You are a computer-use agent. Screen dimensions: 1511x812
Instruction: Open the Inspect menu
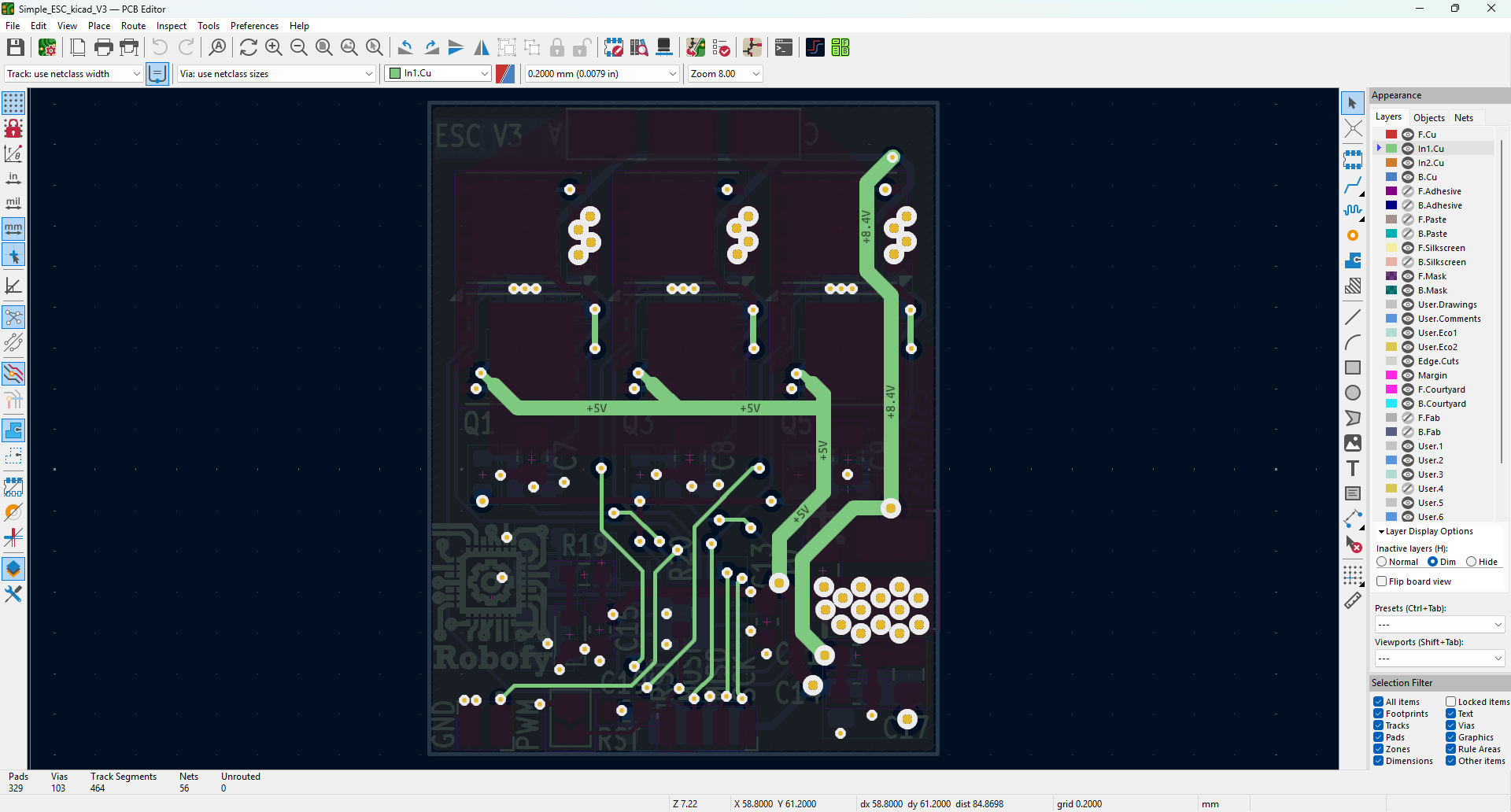point(172,26)
